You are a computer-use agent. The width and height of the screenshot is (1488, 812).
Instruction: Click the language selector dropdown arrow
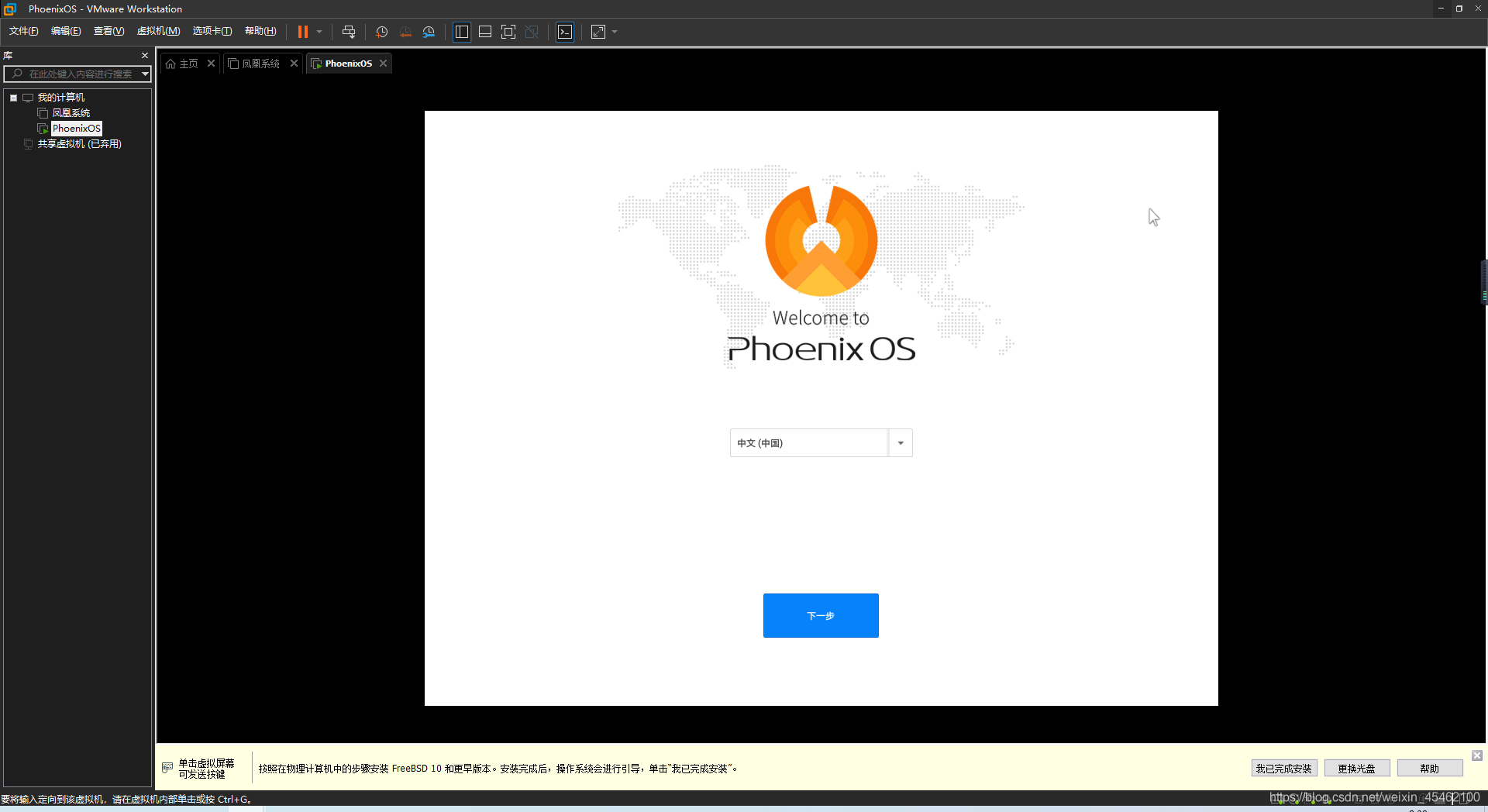(901, 443)
